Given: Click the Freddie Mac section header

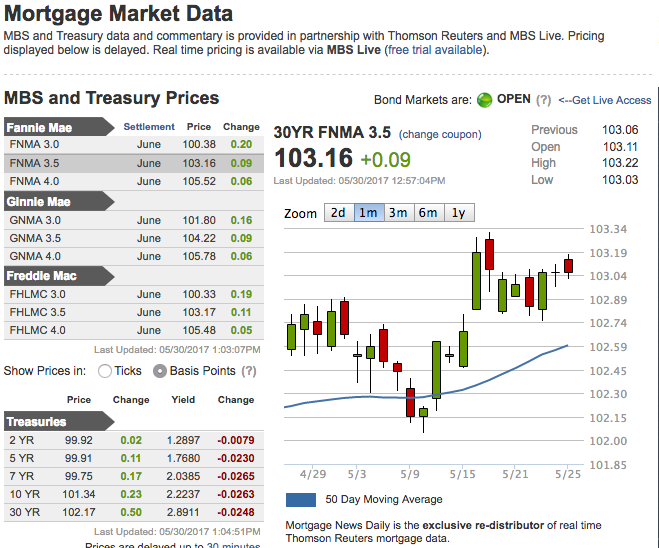Looking at the screenshot, I should tap(59, 276).
